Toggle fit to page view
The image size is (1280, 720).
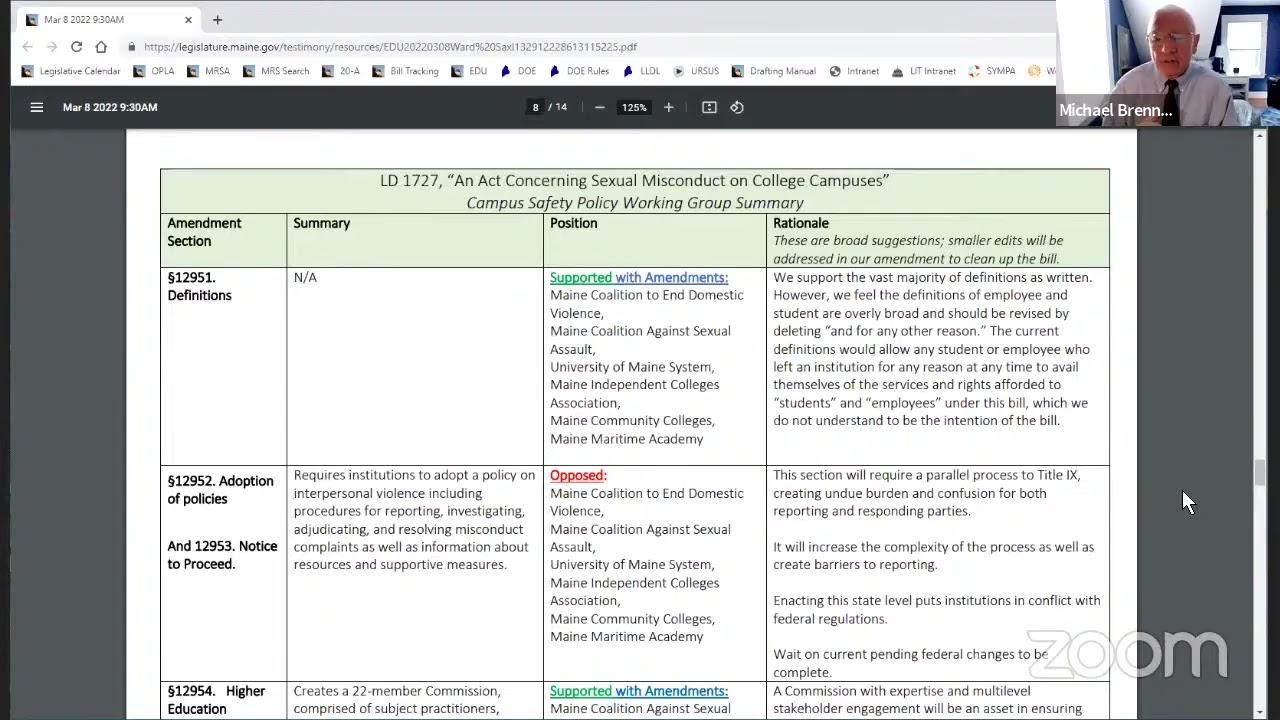pos(709,107)
